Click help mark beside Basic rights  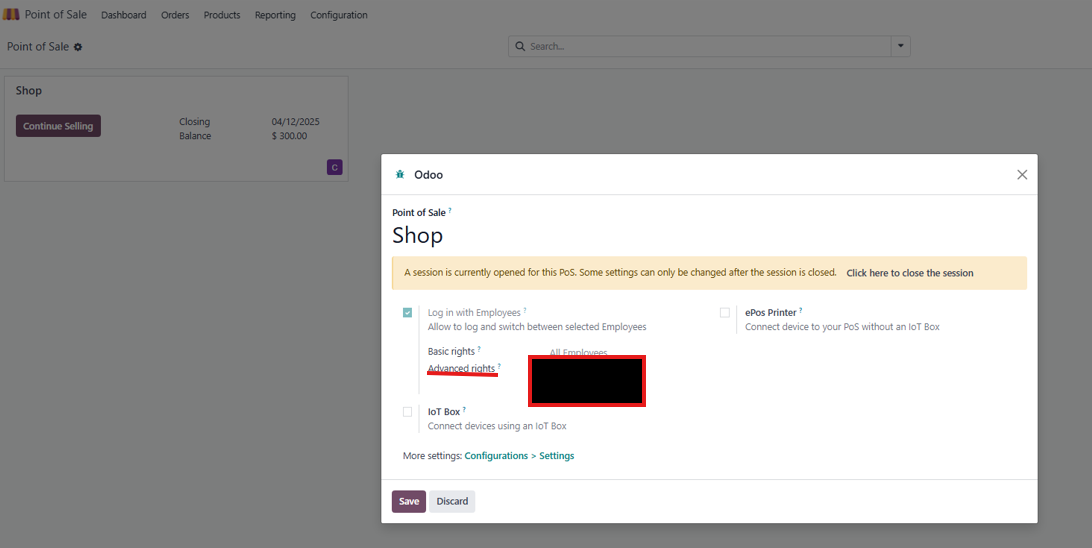pyautogui.click(x=479, y=349)
